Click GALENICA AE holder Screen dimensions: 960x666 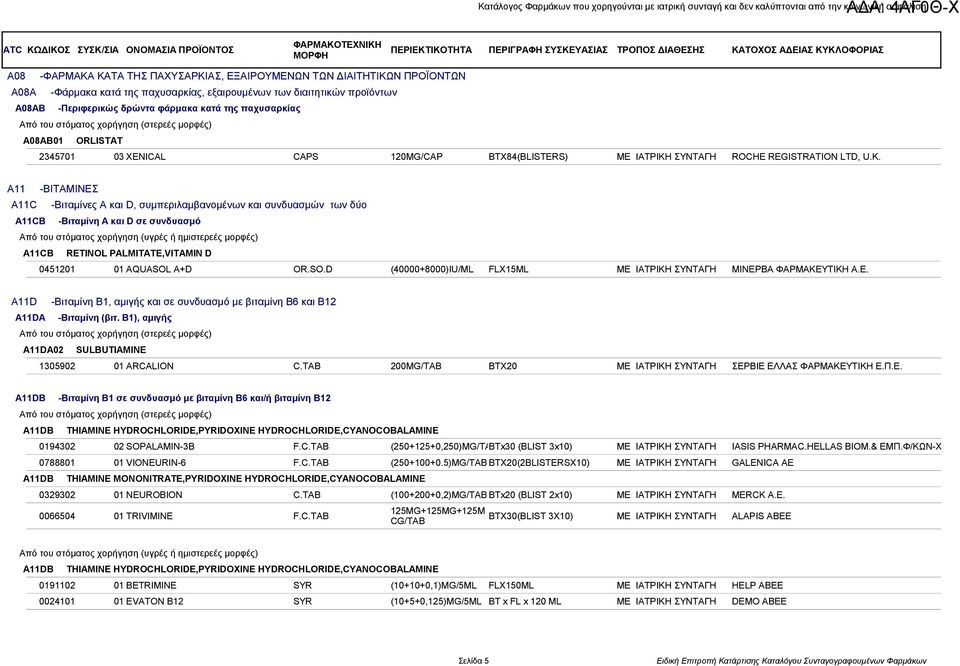(x=762, y=463)
